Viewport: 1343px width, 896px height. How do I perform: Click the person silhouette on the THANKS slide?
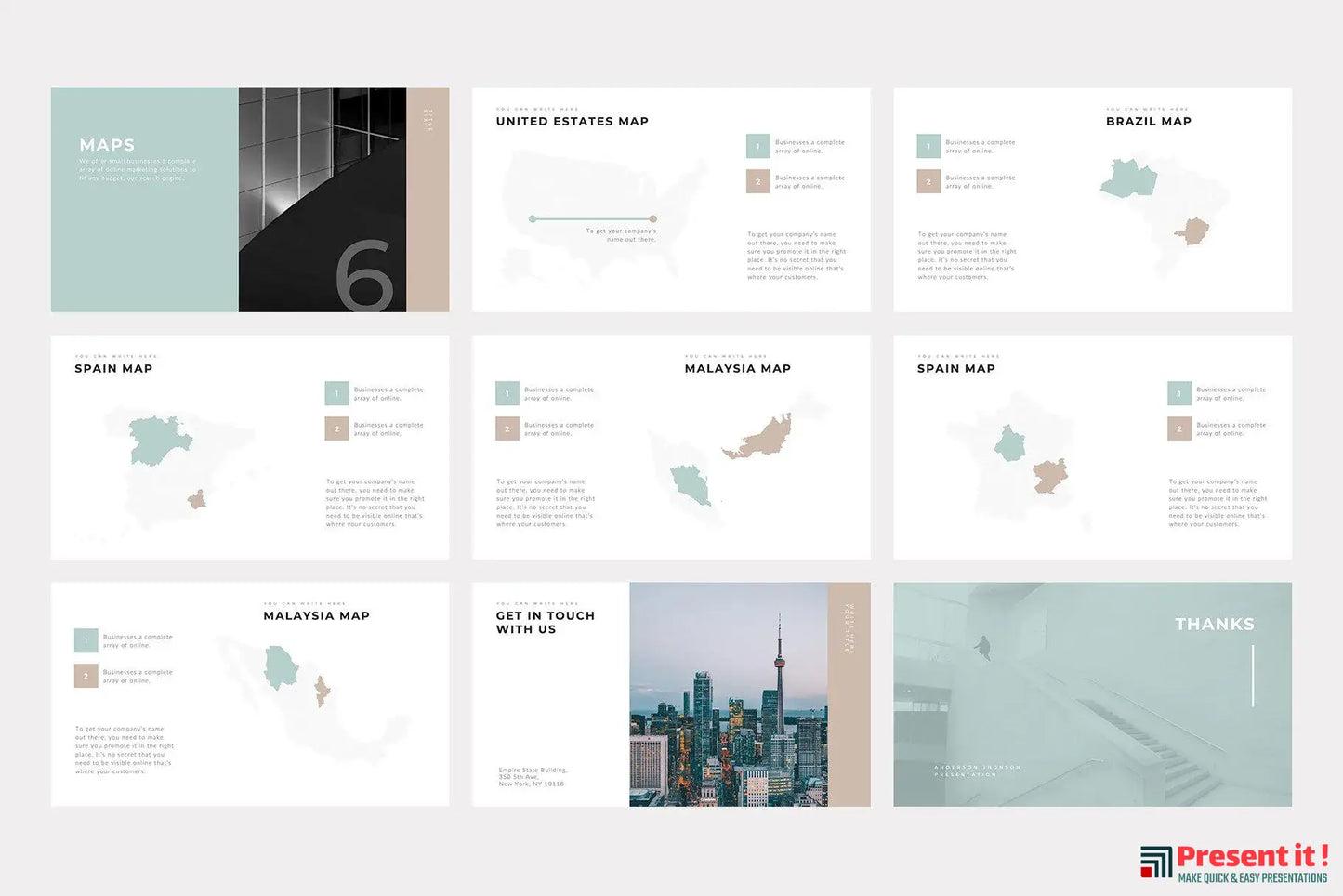983,648
